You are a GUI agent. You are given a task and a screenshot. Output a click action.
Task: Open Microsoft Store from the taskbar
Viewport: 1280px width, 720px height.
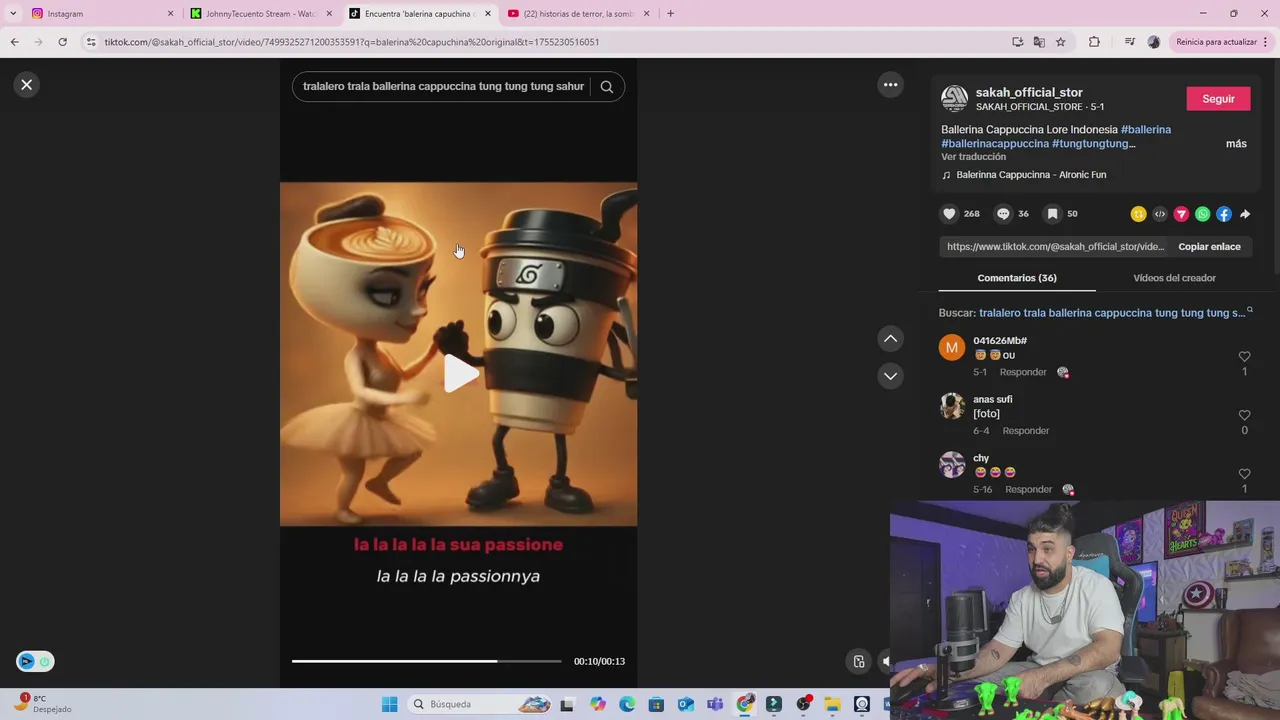[x=656, y=705]
